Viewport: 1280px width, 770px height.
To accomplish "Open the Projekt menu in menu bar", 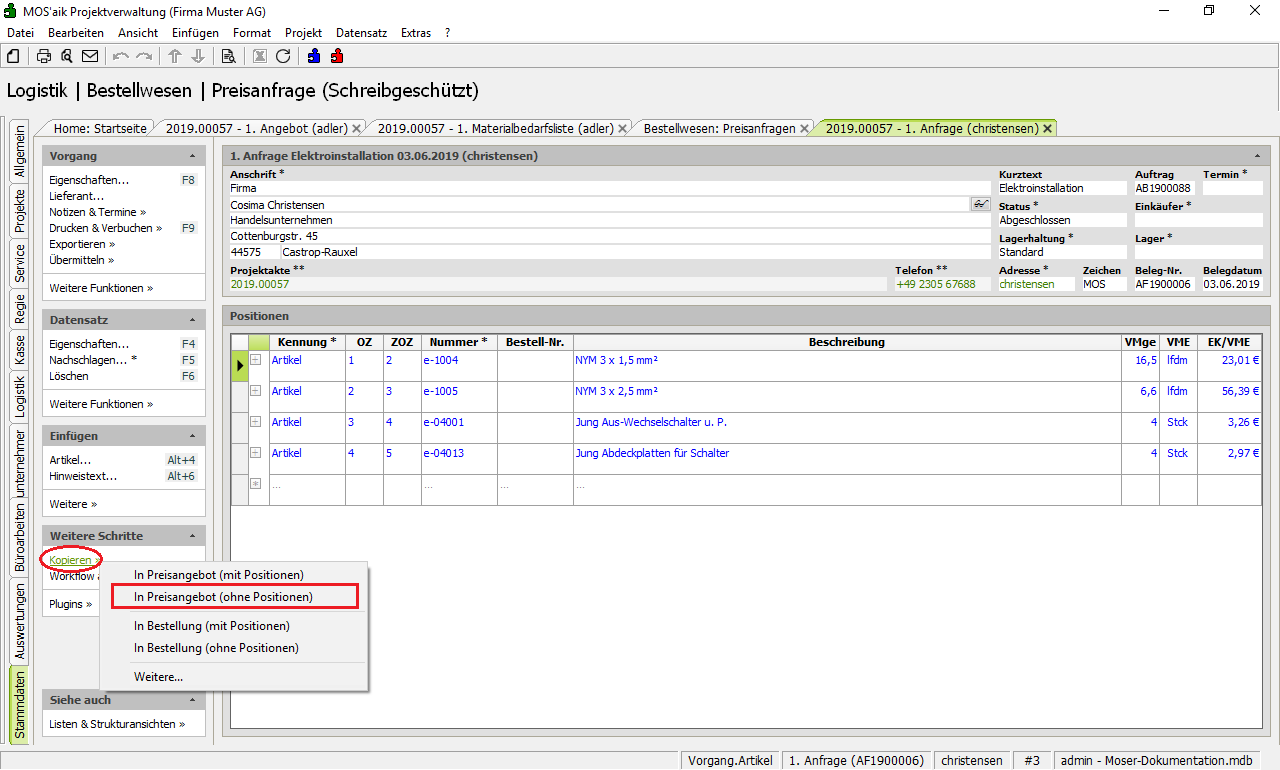I will point(303,33).
